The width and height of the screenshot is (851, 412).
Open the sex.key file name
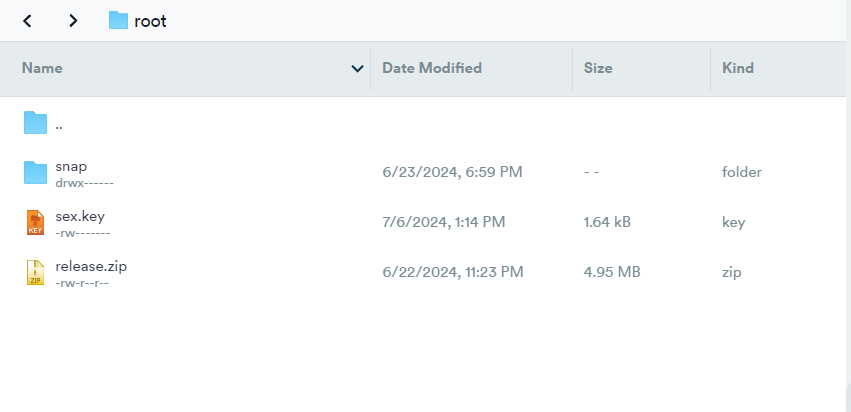80,216
